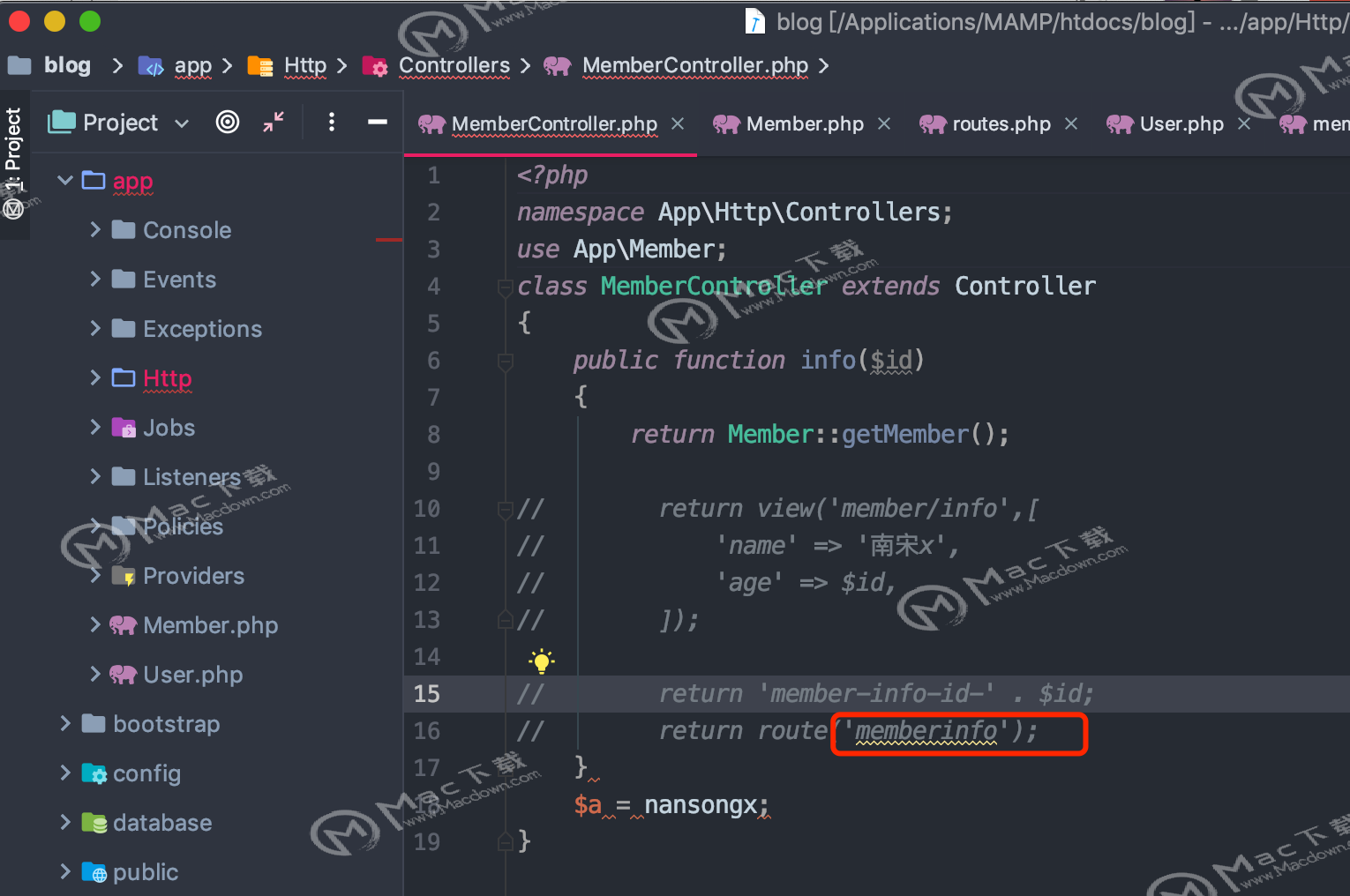Open the Project panel options (three dots)
The height and width of the screenshot is (896, 1350).
332,122
